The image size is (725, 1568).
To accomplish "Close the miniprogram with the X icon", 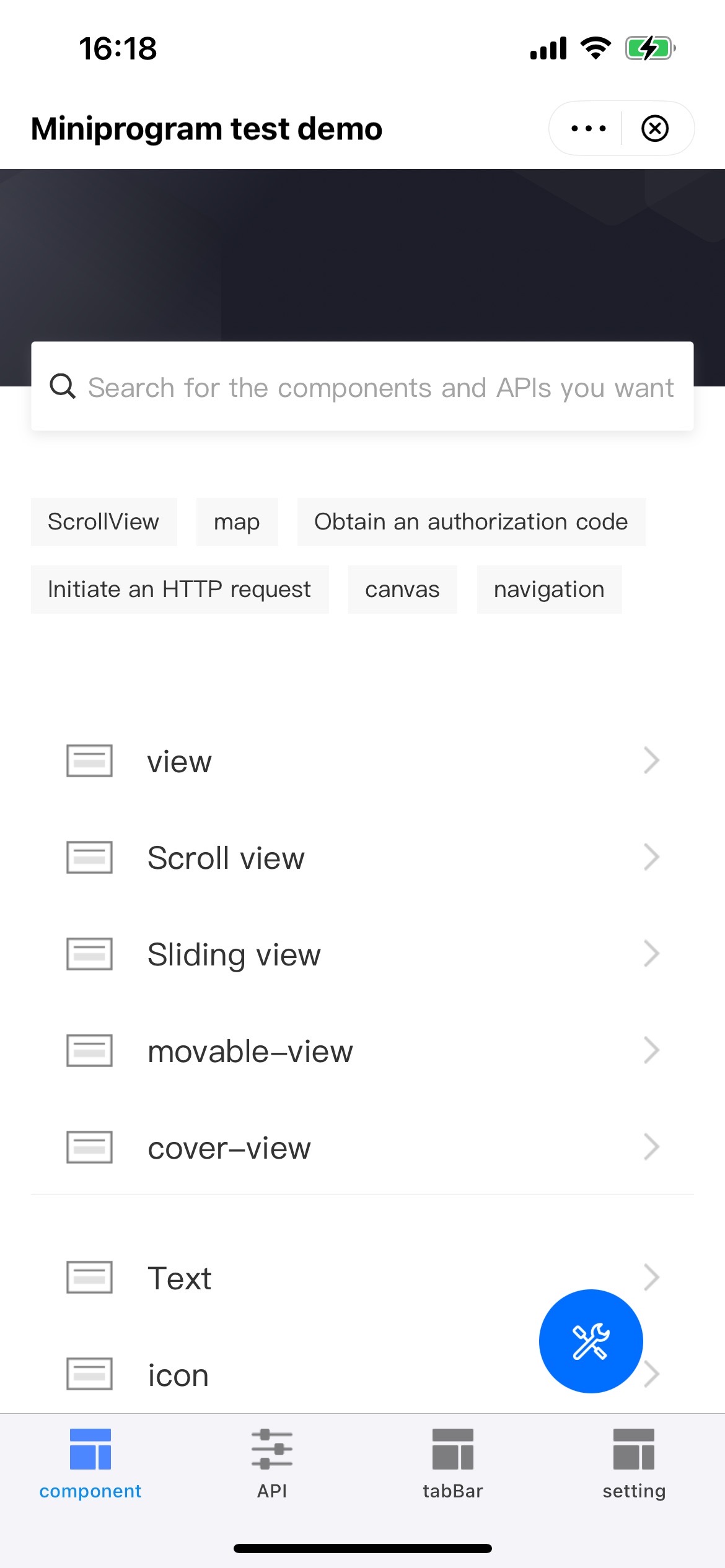I will (x=655, y=129).
